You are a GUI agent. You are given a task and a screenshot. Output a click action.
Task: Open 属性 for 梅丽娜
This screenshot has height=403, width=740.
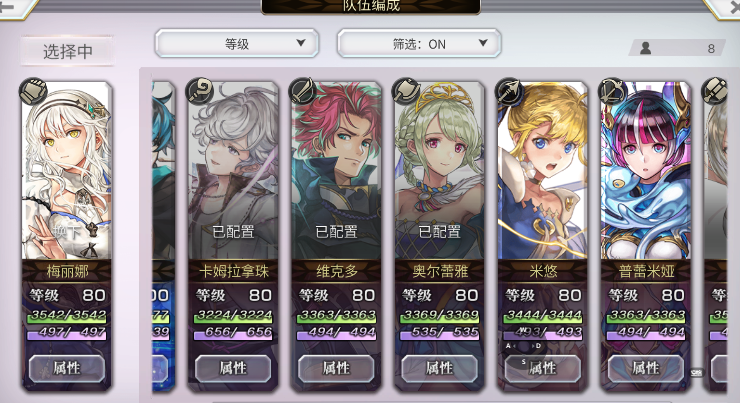click(x=67, y=368)
